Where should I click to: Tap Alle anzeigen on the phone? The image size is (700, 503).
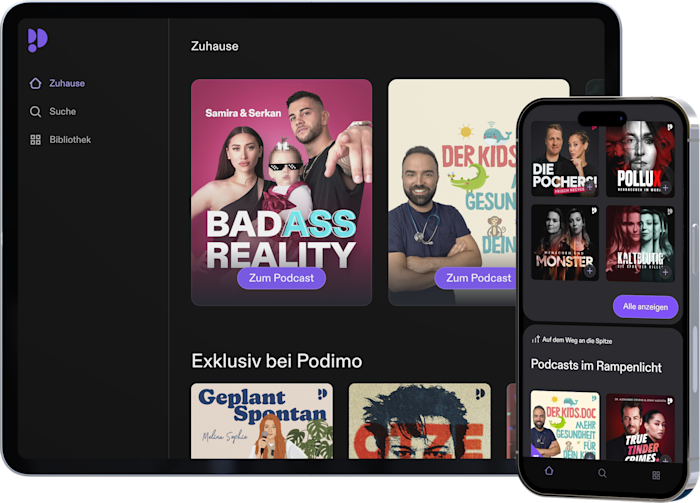646,307
